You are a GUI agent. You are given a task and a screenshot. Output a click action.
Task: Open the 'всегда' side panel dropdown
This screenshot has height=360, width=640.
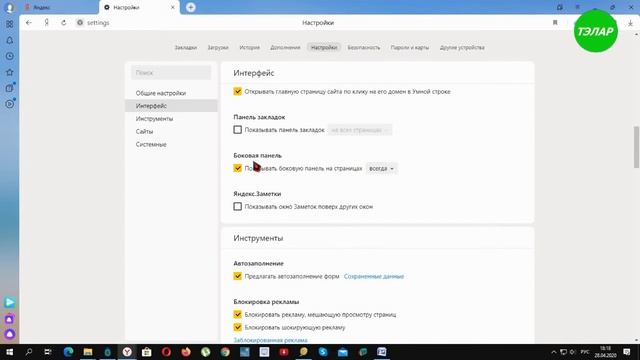click(x=381, y=169)
